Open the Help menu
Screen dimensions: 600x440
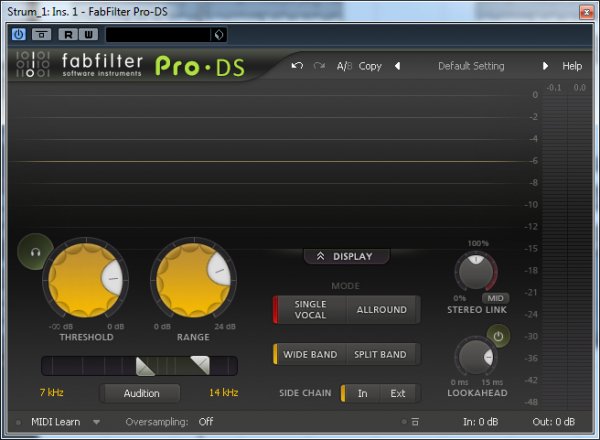[x=572, y=66]
